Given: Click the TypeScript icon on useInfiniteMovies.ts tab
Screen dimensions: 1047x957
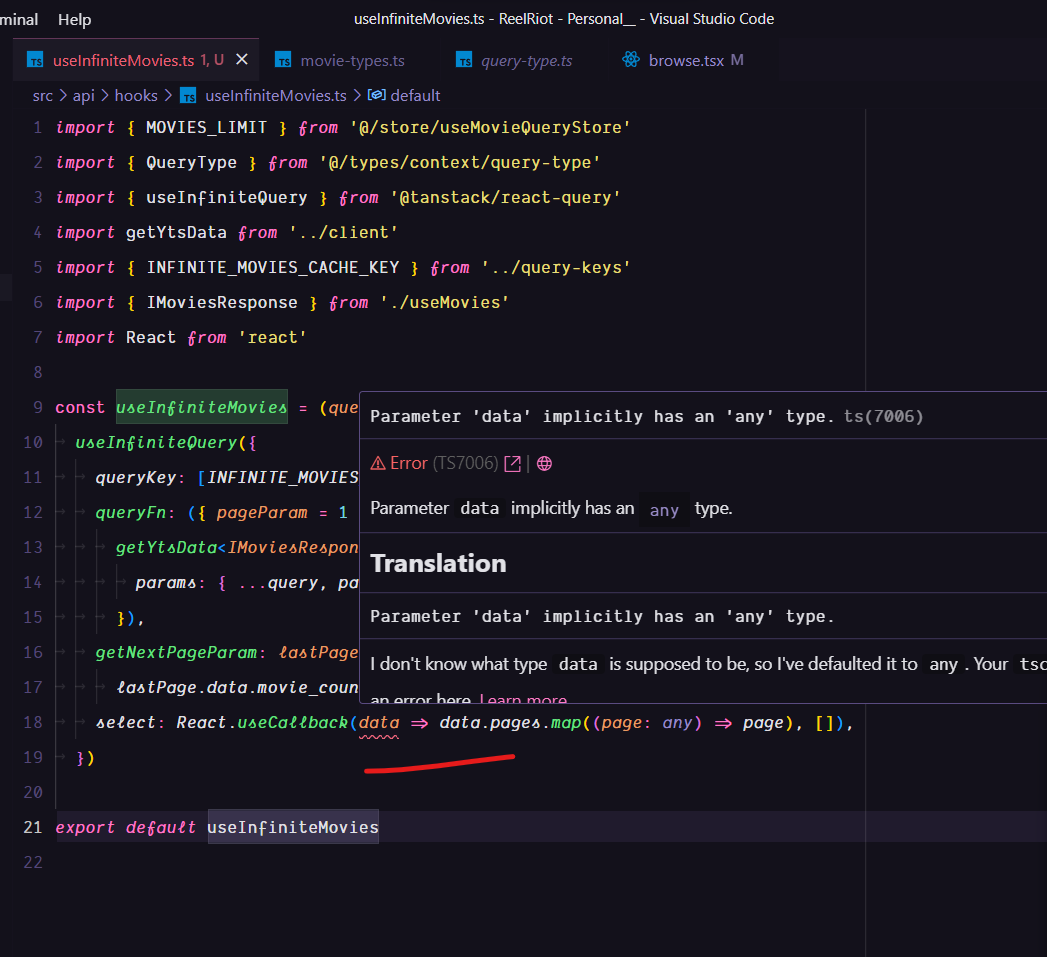Looking at the screenshot, I should point(35,60).
